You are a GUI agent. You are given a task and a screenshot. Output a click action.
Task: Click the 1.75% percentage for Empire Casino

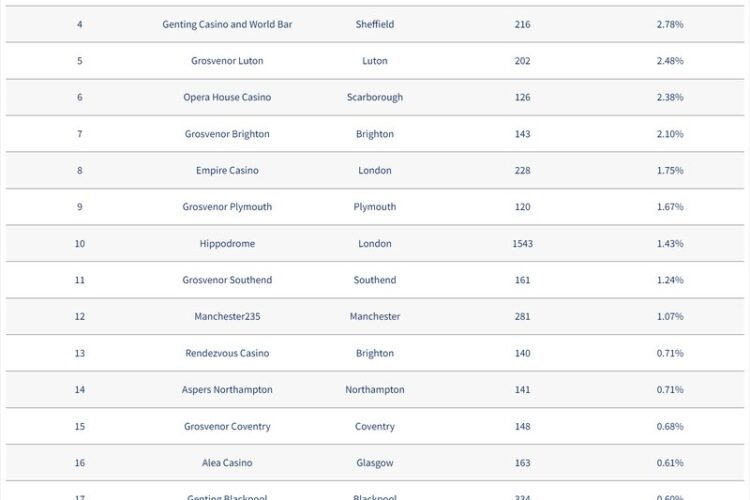pyautogui.click(x=670, y=170)
